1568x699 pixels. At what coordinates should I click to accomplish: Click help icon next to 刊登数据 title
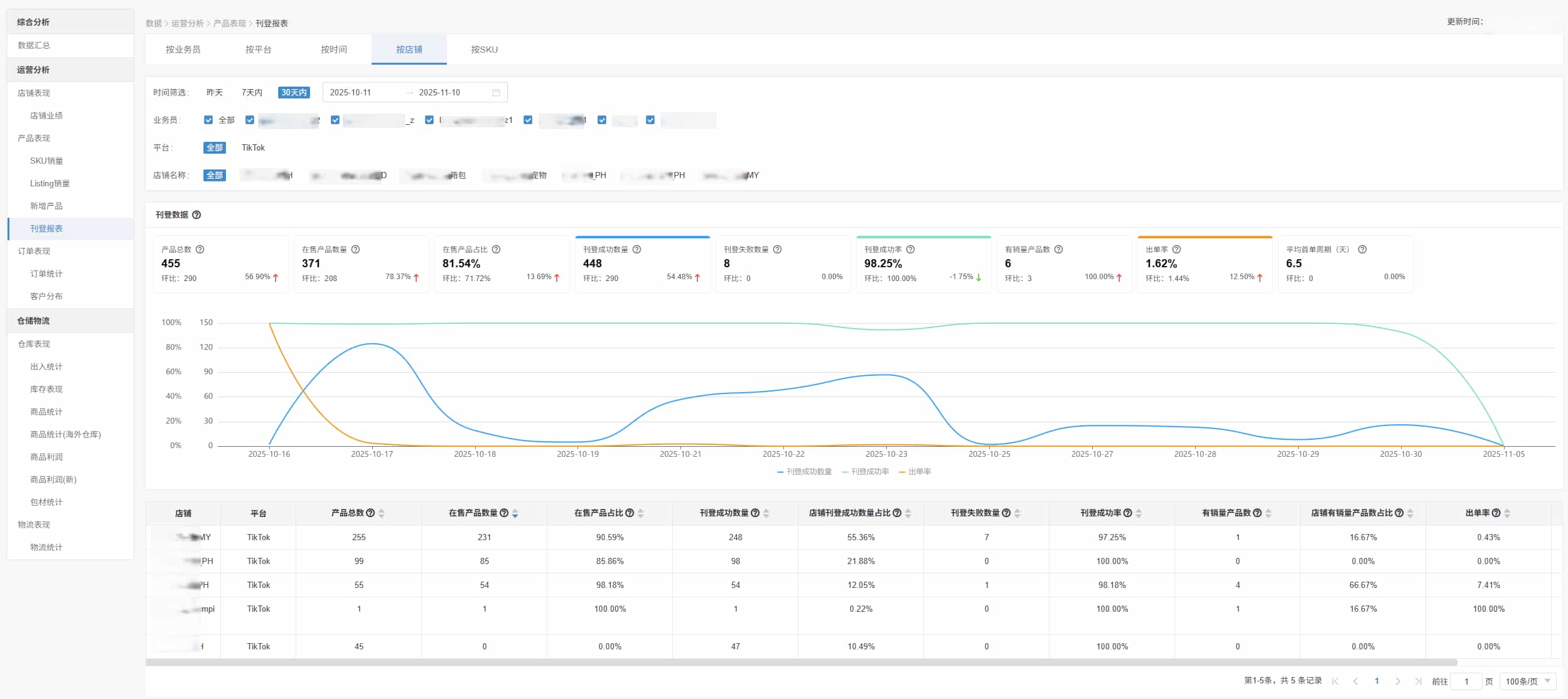[x=196, y=215]
